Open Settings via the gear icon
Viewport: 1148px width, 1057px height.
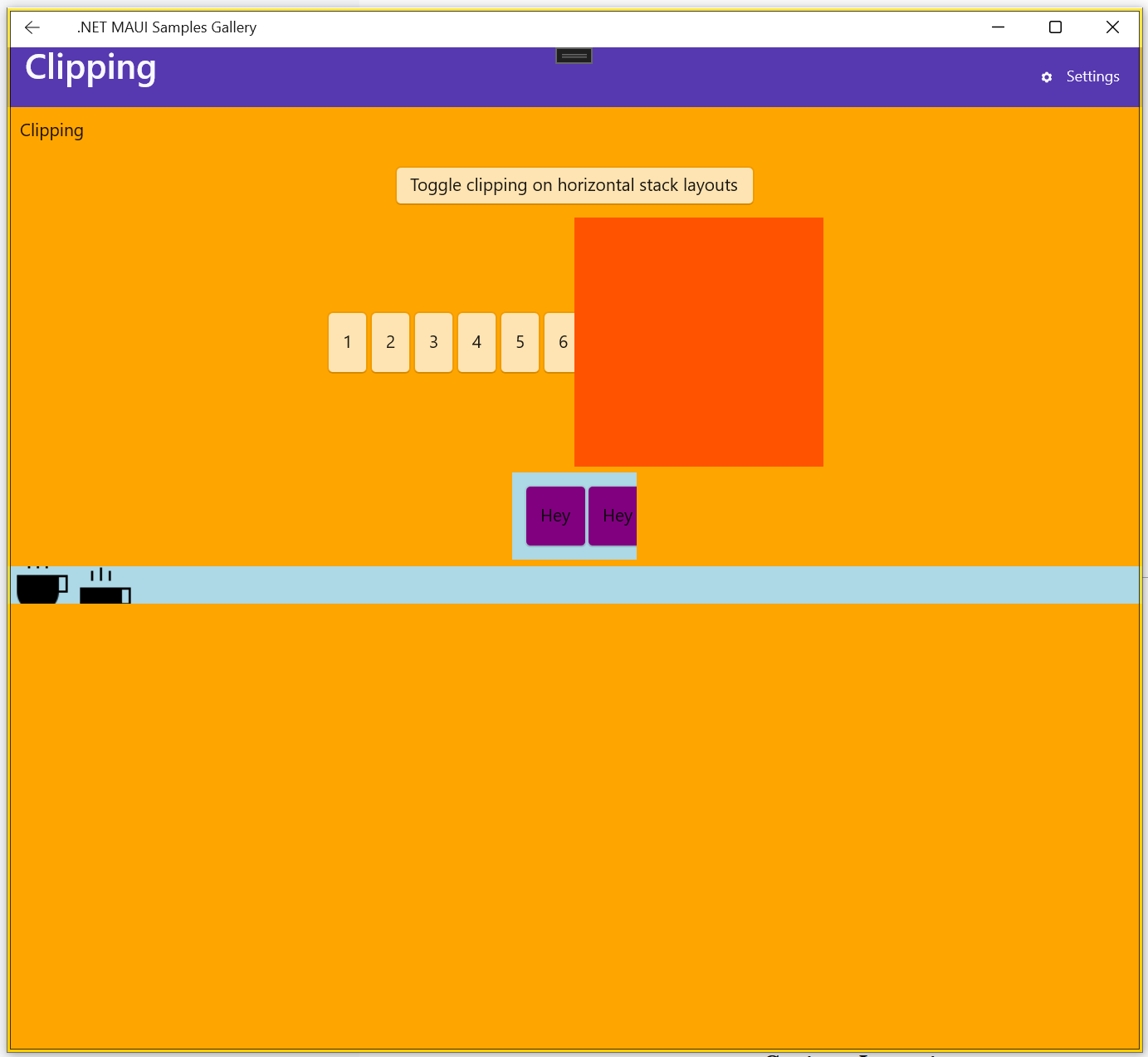pyautogui.click(x=1047, y=77)
